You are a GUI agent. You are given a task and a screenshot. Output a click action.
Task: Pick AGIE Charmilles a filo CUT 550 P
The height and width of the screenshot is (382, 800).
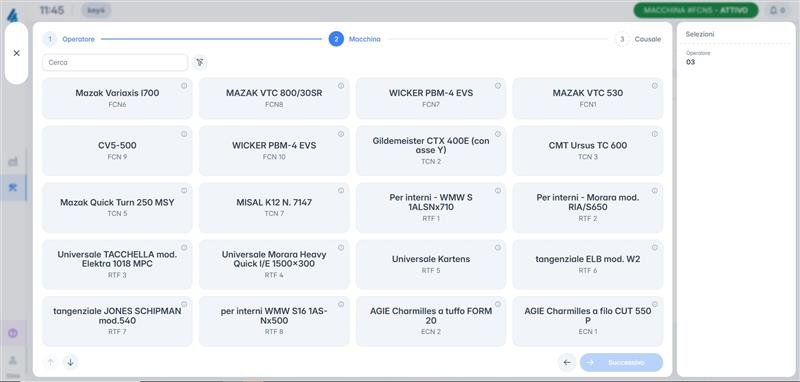point(588,321)
